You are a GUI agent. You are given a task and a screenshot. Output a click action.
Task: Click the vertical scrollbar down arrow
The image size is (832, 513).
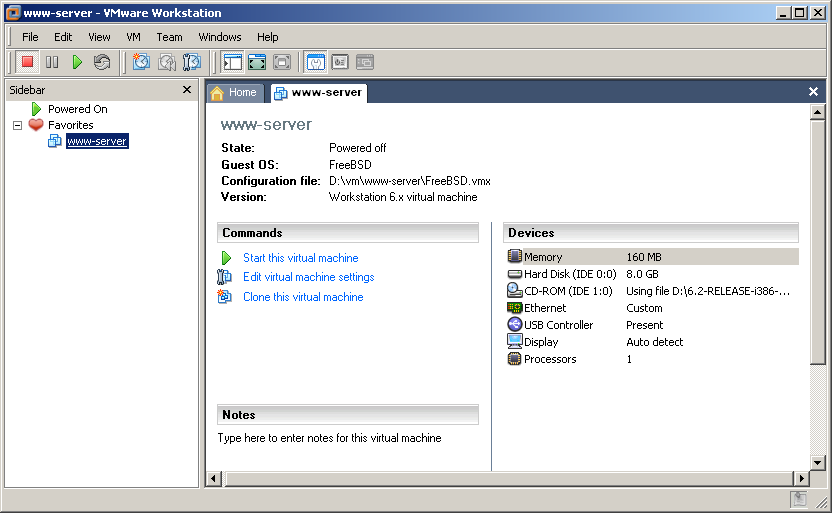pos(817,463)
